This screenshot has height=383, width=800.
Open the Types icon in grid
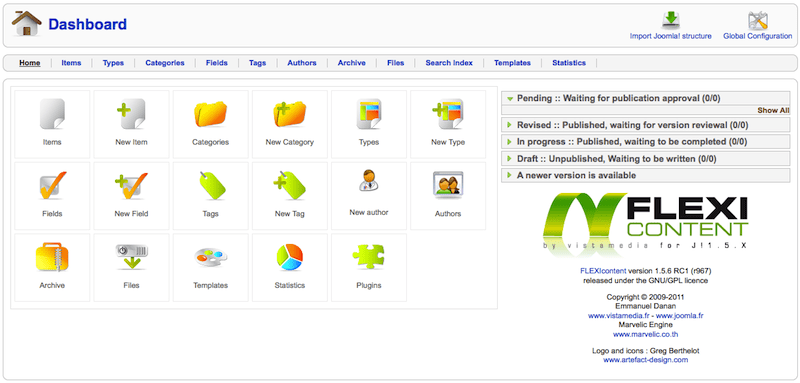click(x=368, y=114)
